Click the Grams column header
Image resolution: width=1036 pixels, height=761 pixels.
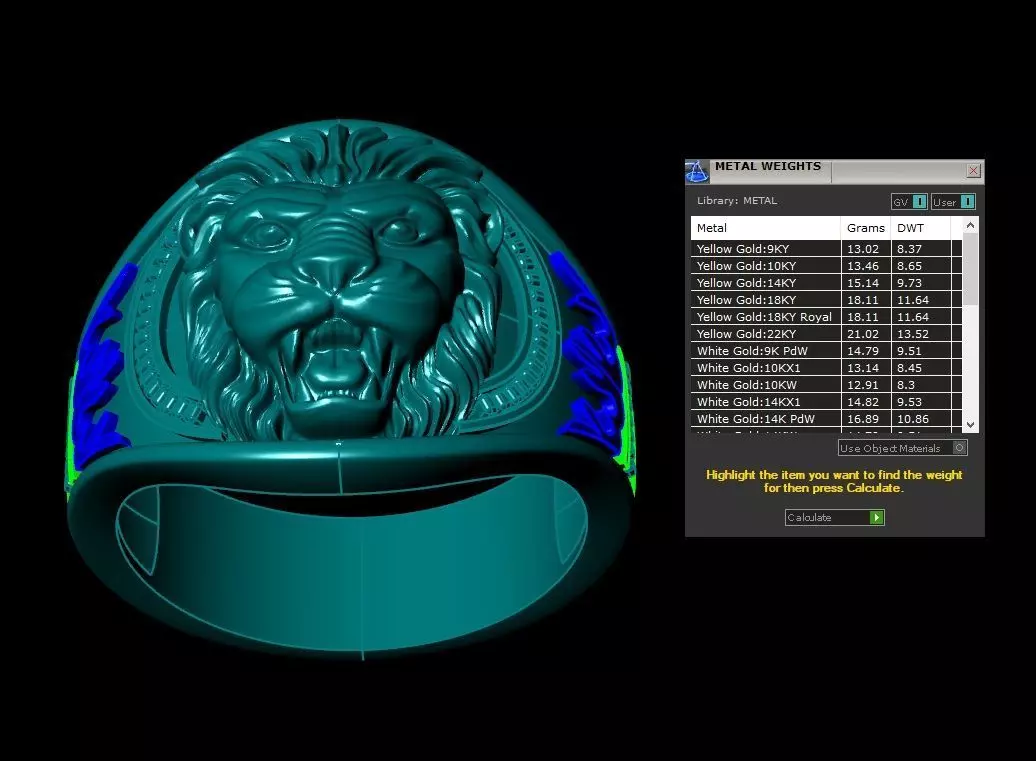click(x=866, y=228)
